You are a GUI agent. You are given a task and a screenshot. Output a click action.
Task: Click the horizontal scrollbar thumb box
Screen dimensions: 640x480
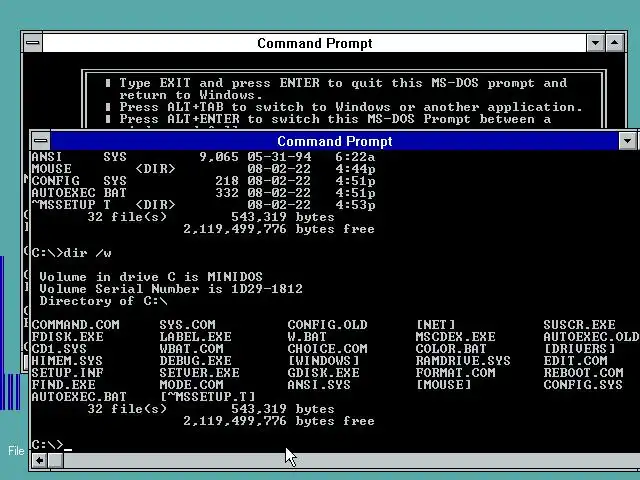tap(56, 461)
